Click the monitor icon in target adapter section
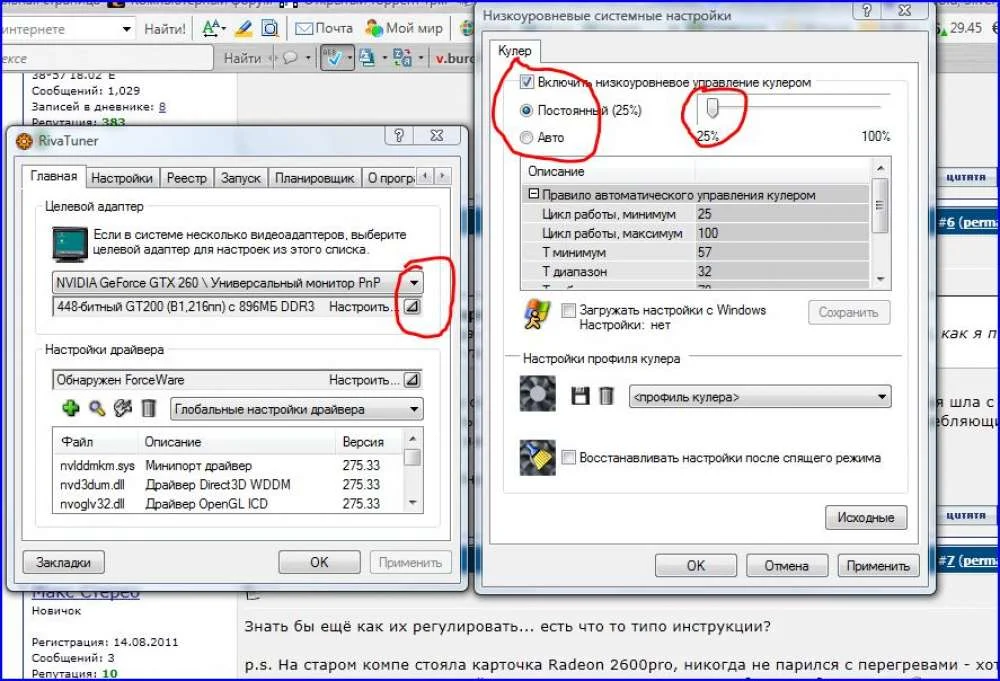The image size is (1000, 681). pos(70,244)
